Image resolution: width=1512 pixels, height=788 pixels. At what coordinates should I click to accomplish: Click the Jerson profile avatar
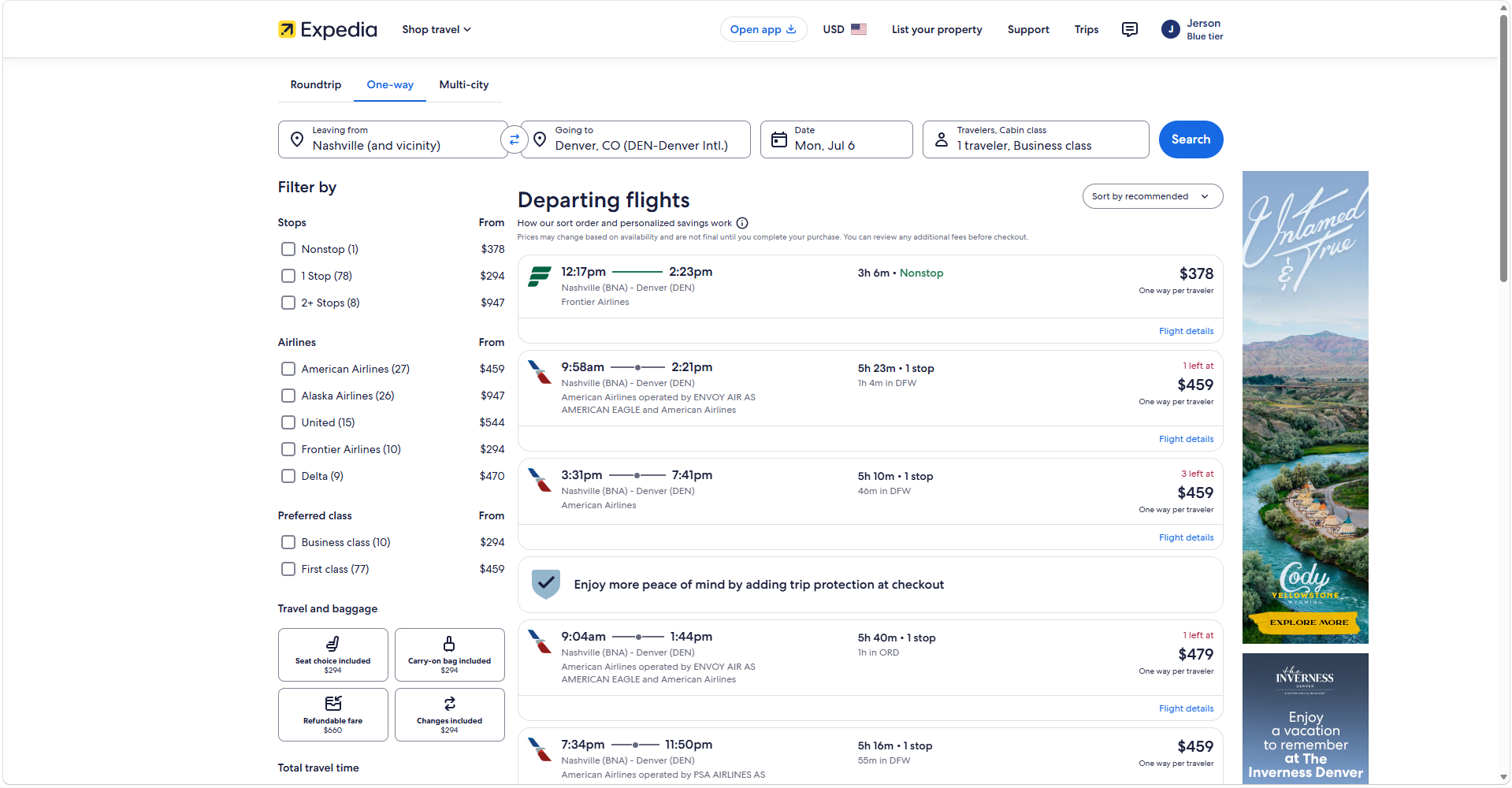(1170, 30)
